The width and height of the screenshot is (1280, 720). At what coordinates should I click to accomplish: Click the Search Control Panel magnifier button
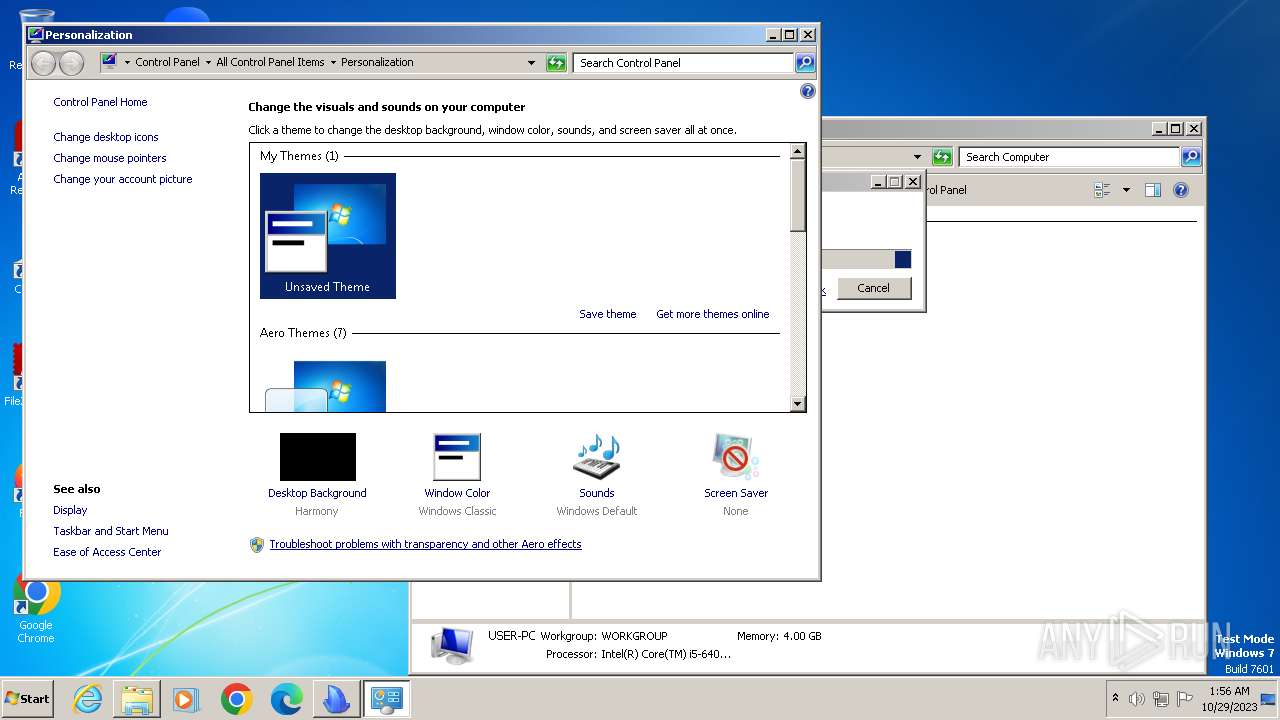pyautogui.click(x=805, y=62)
